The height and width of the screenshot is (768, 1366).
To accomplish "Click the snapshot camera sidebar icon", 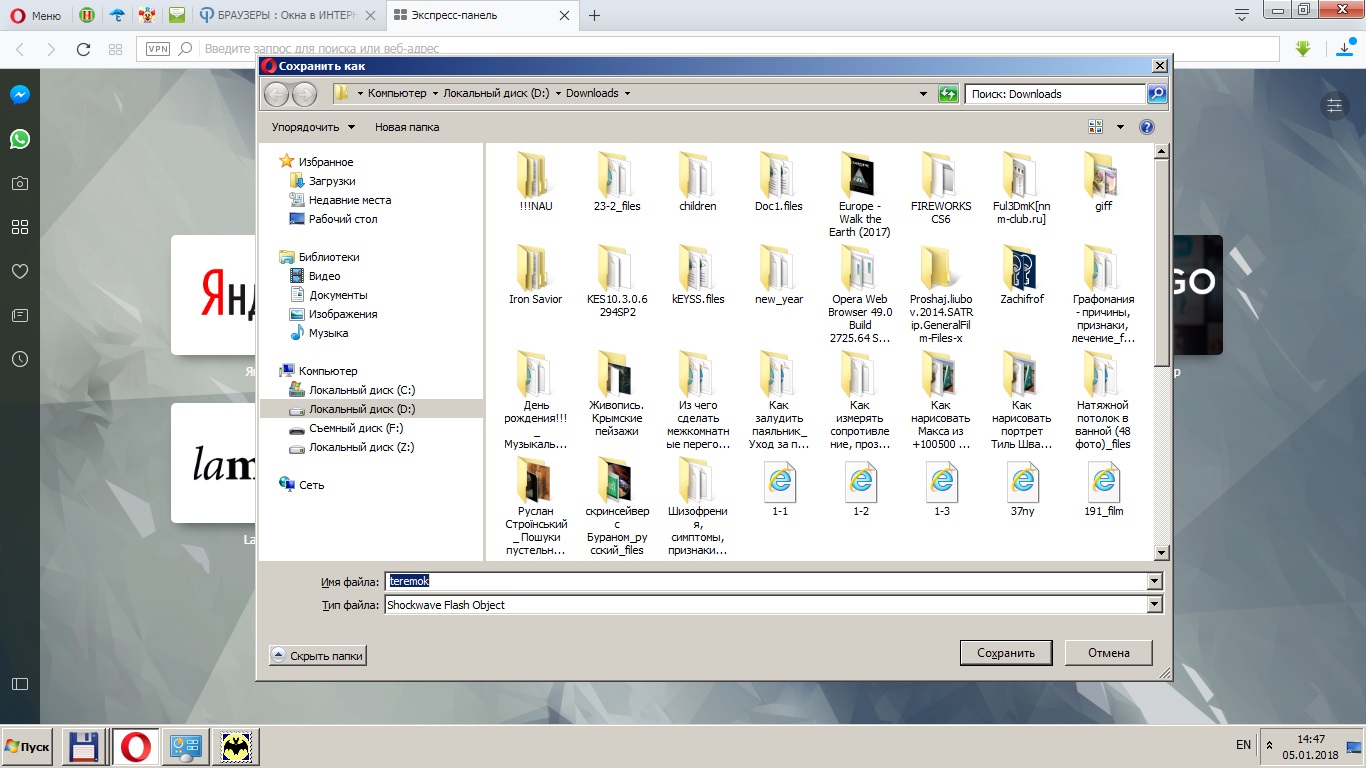I will [x=20, y=183].
